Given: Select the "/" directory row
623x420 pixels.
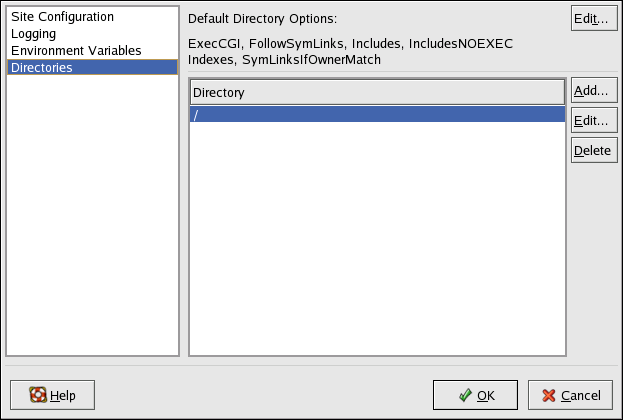Looking at the screenshot, I should click(377, 115).
